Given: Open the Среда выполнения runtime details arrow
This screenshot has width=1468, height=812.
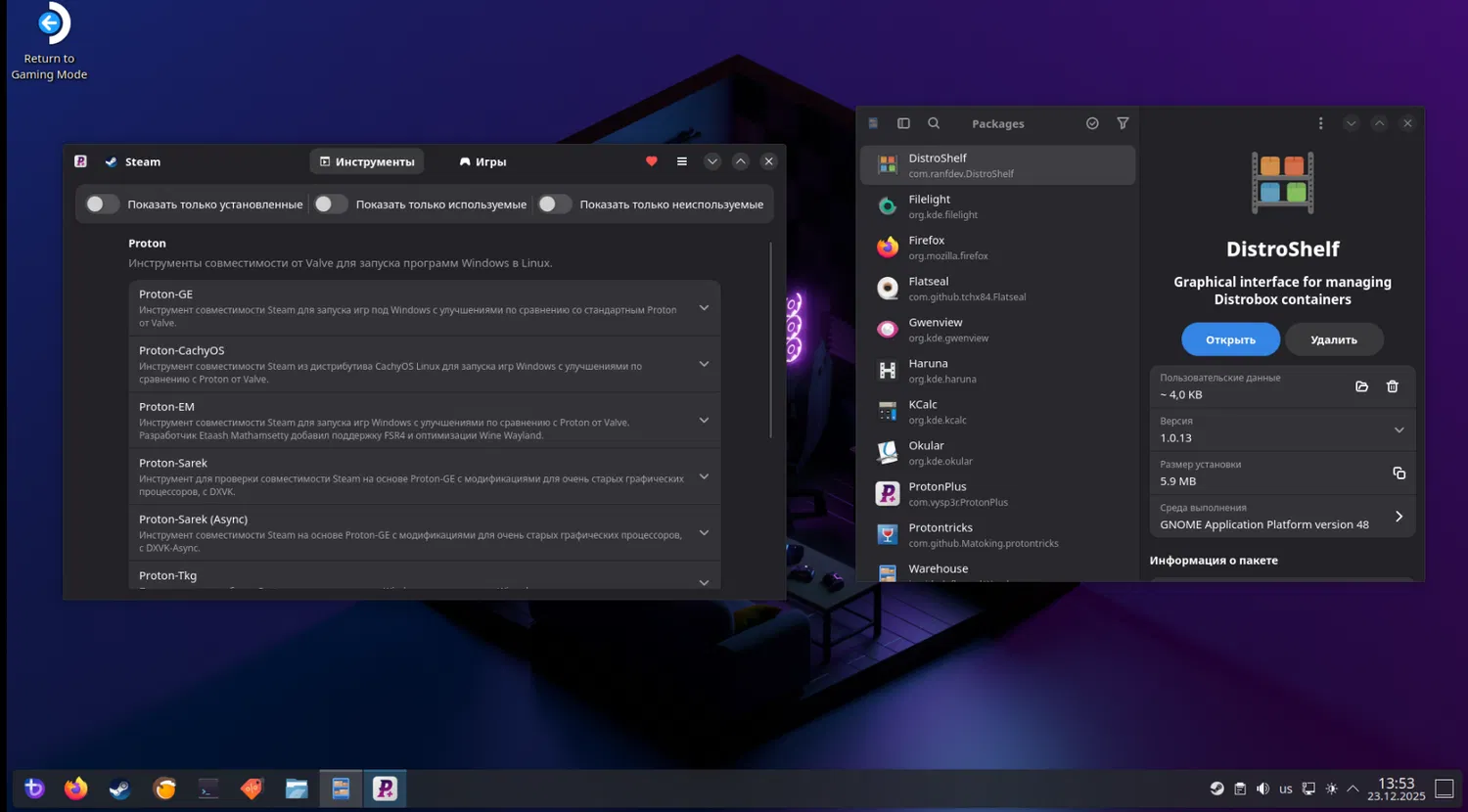Looking at the screenshot, I should [1399, 517].
